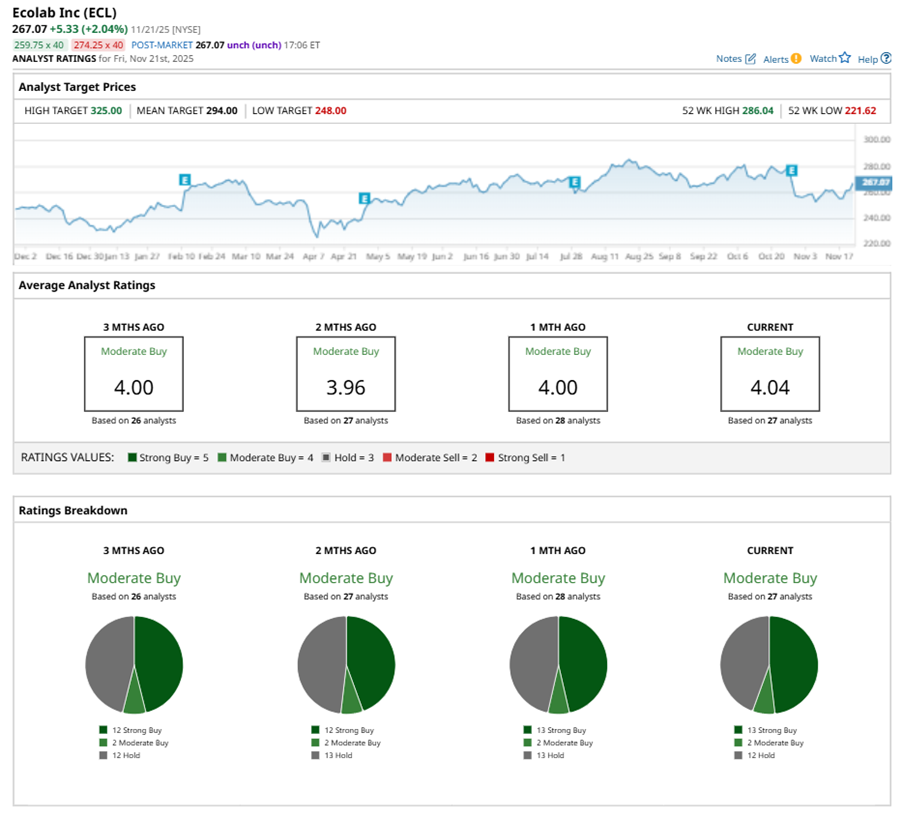
Task: Open the Notes edit icon
Action: tap(751, 59)
